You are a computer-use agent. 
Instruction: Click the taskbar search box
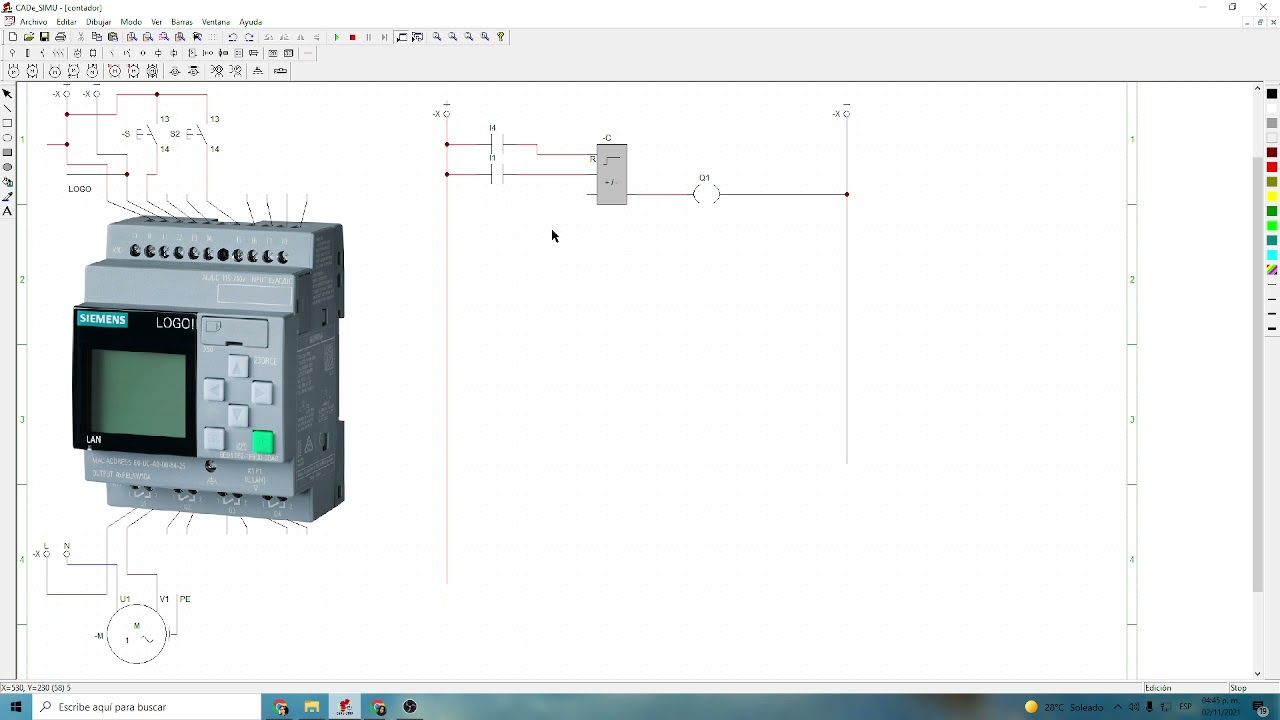click(146, 707)
